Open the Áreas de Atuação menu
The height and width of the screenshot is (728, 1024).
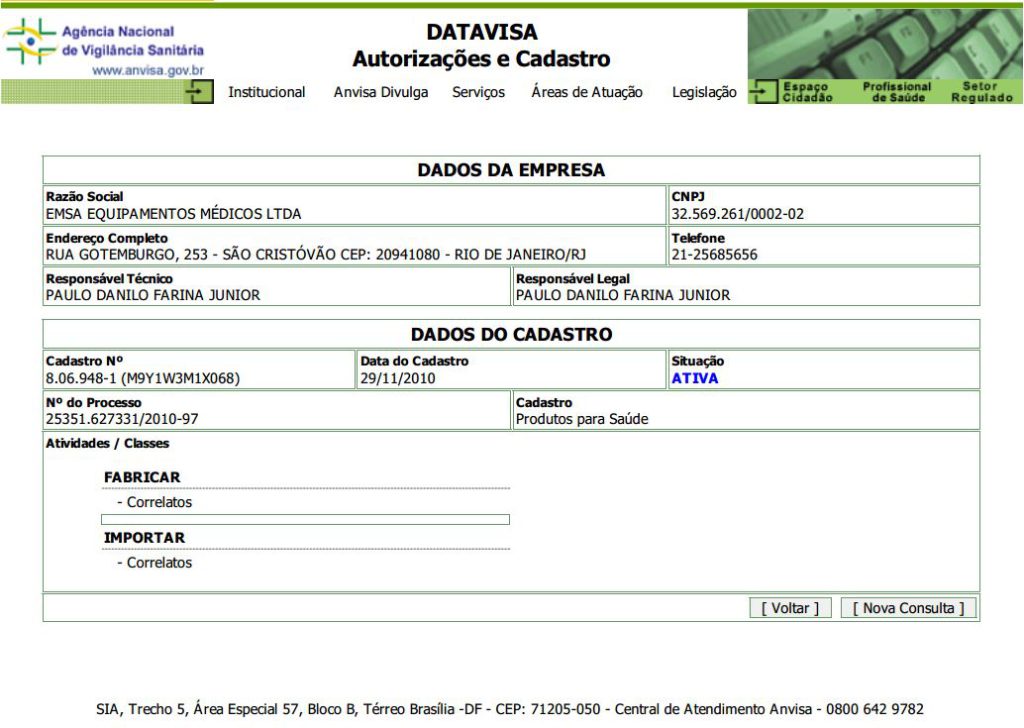587,92
